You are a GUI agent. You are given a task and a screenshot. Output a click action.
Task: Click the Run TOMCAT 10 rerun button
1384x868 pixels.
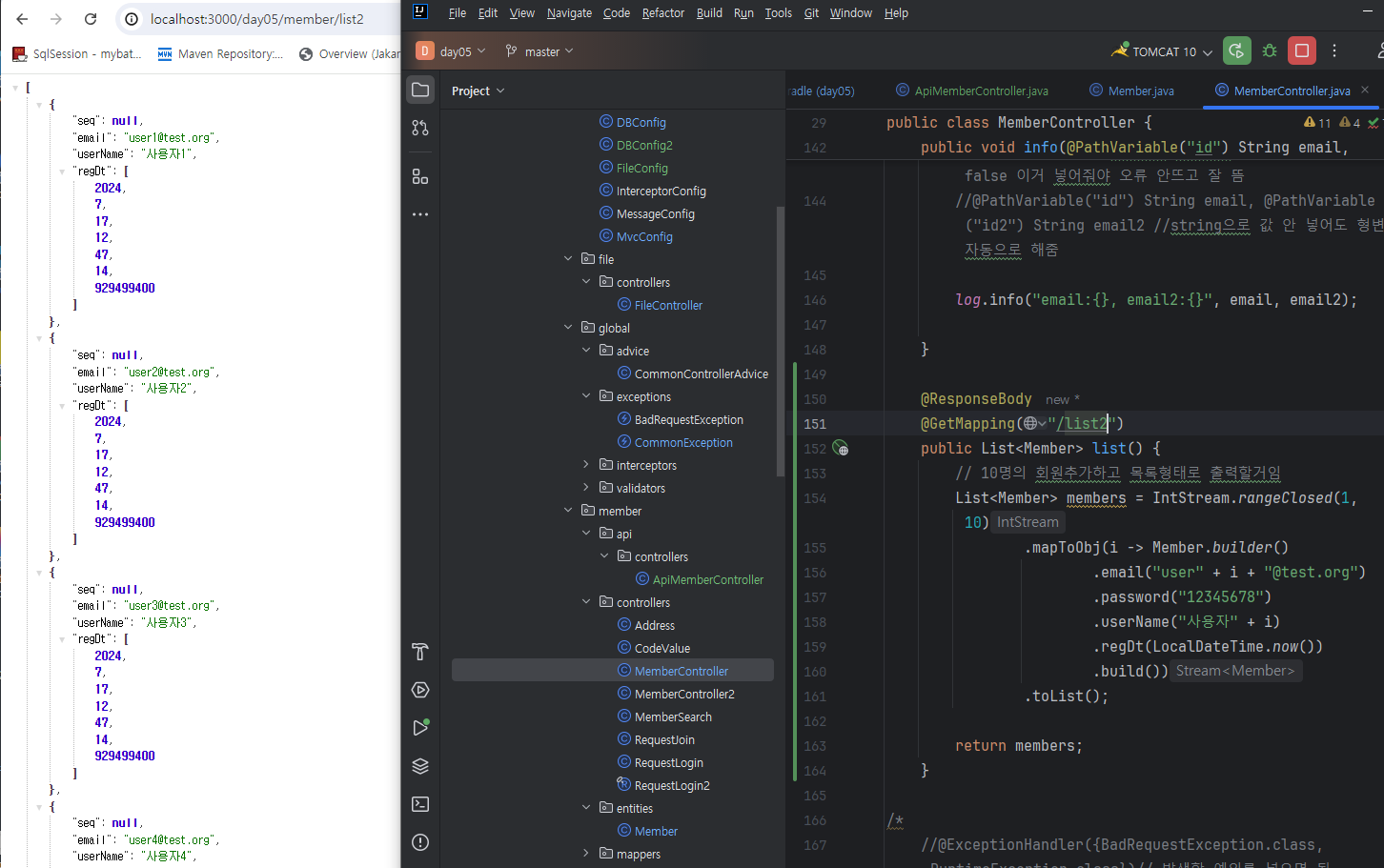(1236, 51)
